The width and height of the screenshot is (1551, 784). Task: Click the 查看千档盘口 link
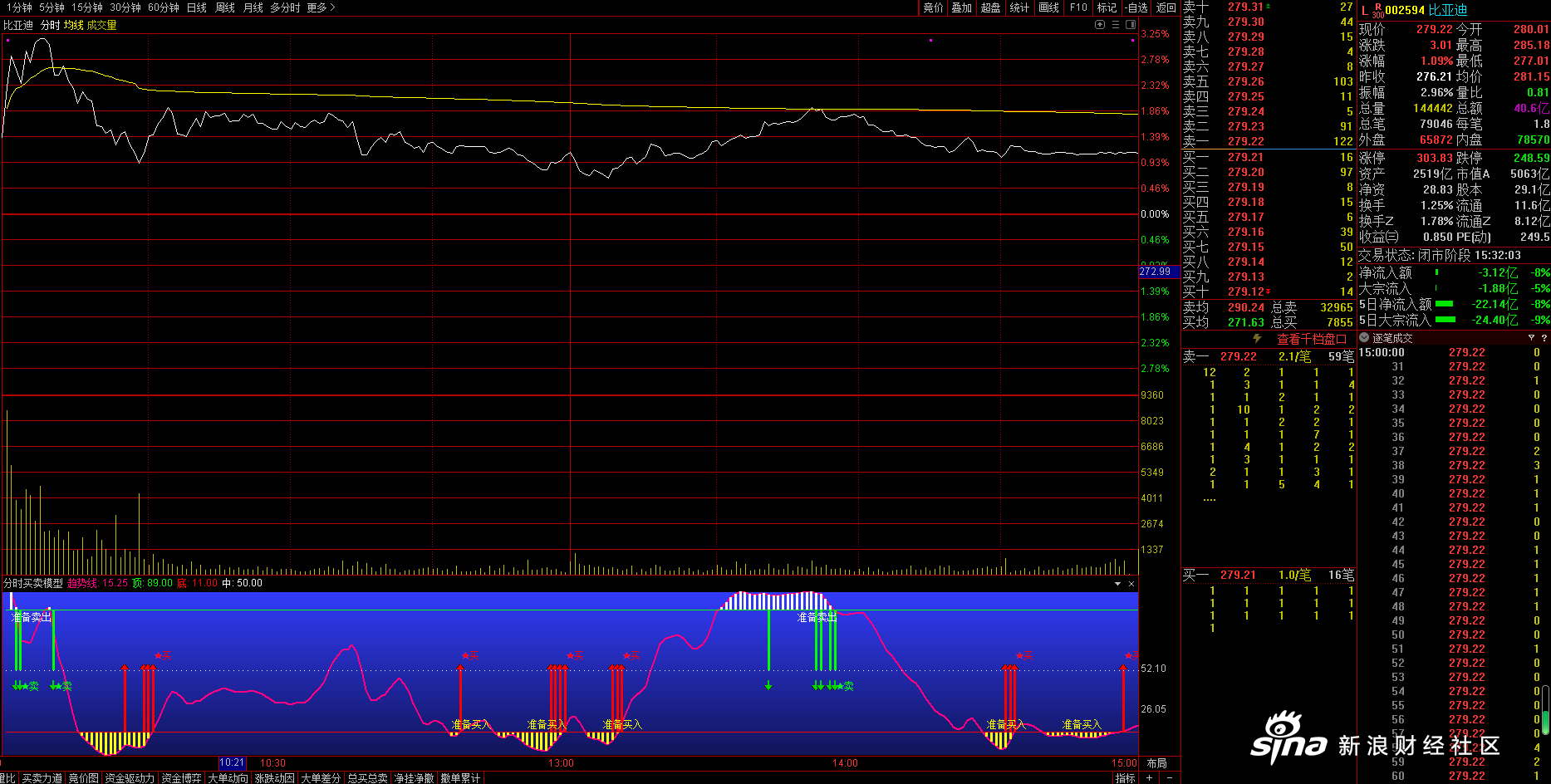(1312, 339)
